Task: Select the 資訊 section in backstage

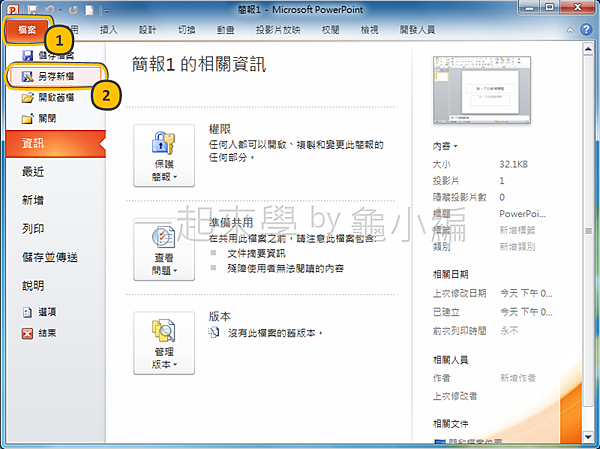Action: tap(56, 144)
